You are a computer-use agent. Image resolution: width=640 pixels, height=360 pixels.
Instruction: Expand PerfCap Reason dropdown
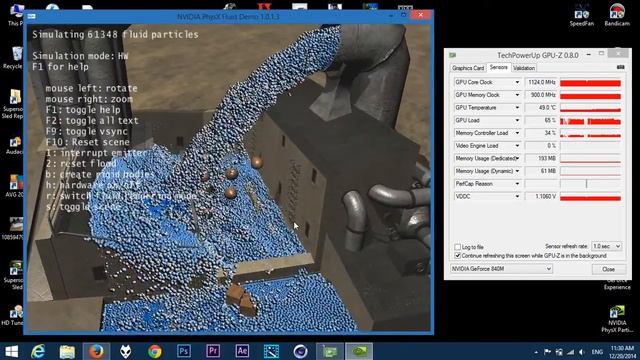click(x=517, y=183)
